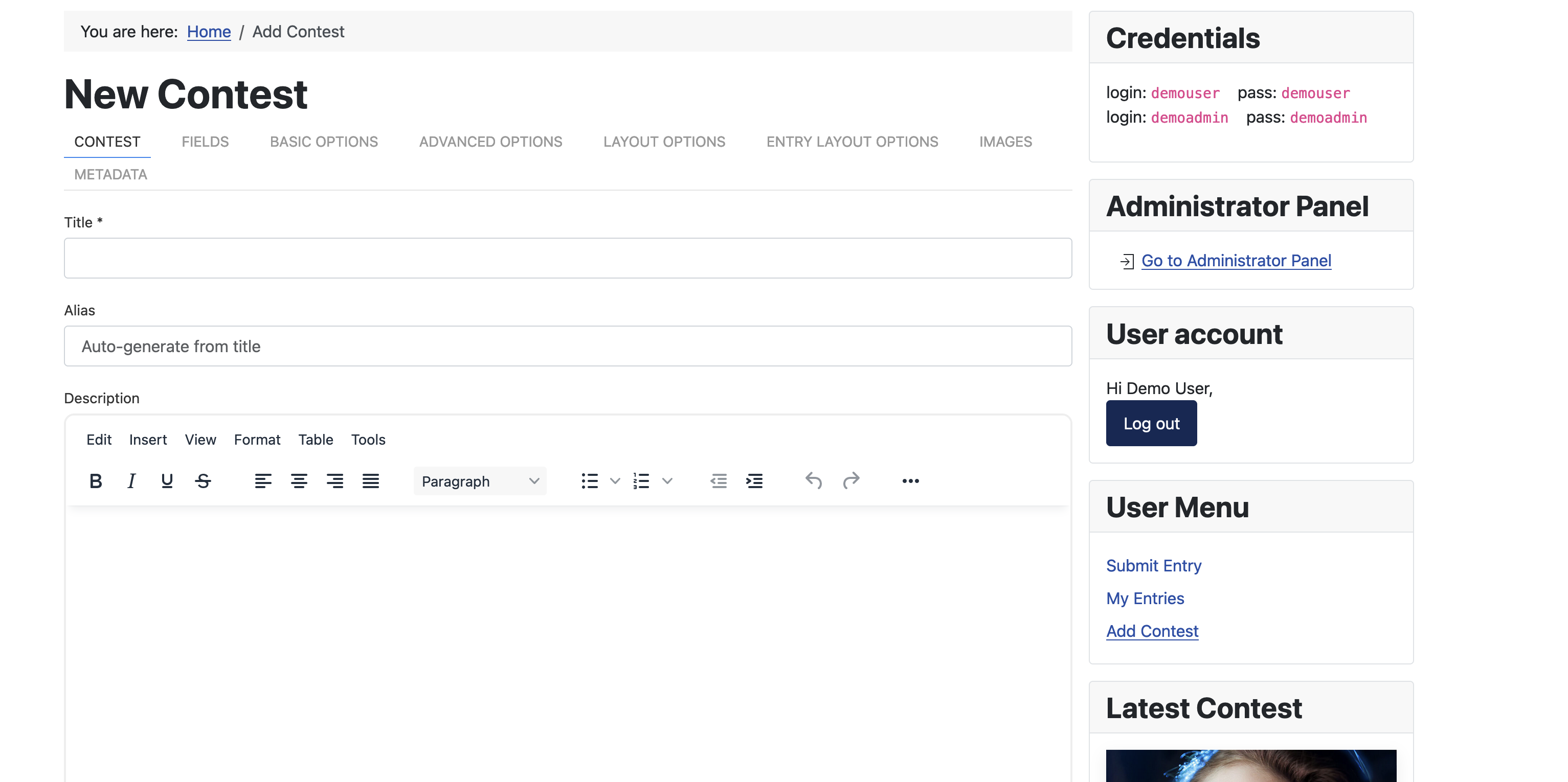Align text center in description editor
The height and width of the screenshot is (782, 1568).
pos(299,481)
